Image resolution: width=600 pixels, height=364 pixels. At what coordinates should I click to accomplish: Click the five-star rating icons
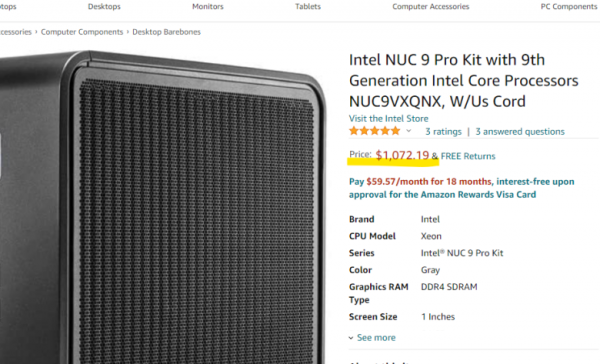375,131
